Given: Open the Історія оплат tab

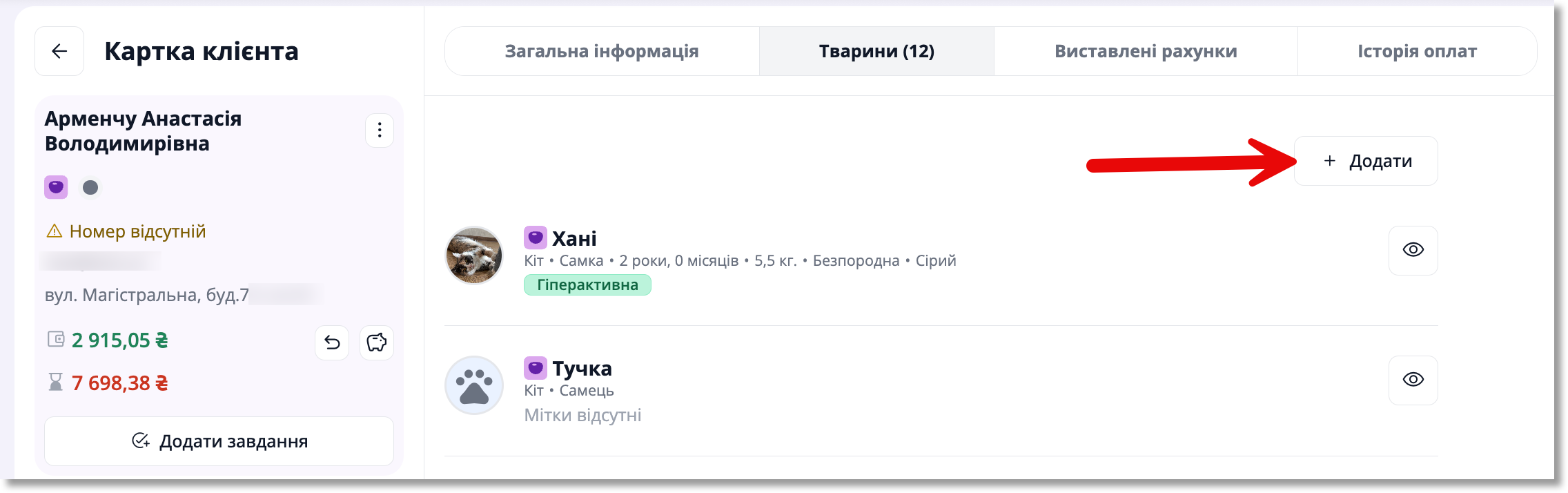Looking at the screenshot, I should coord(1417,51).
